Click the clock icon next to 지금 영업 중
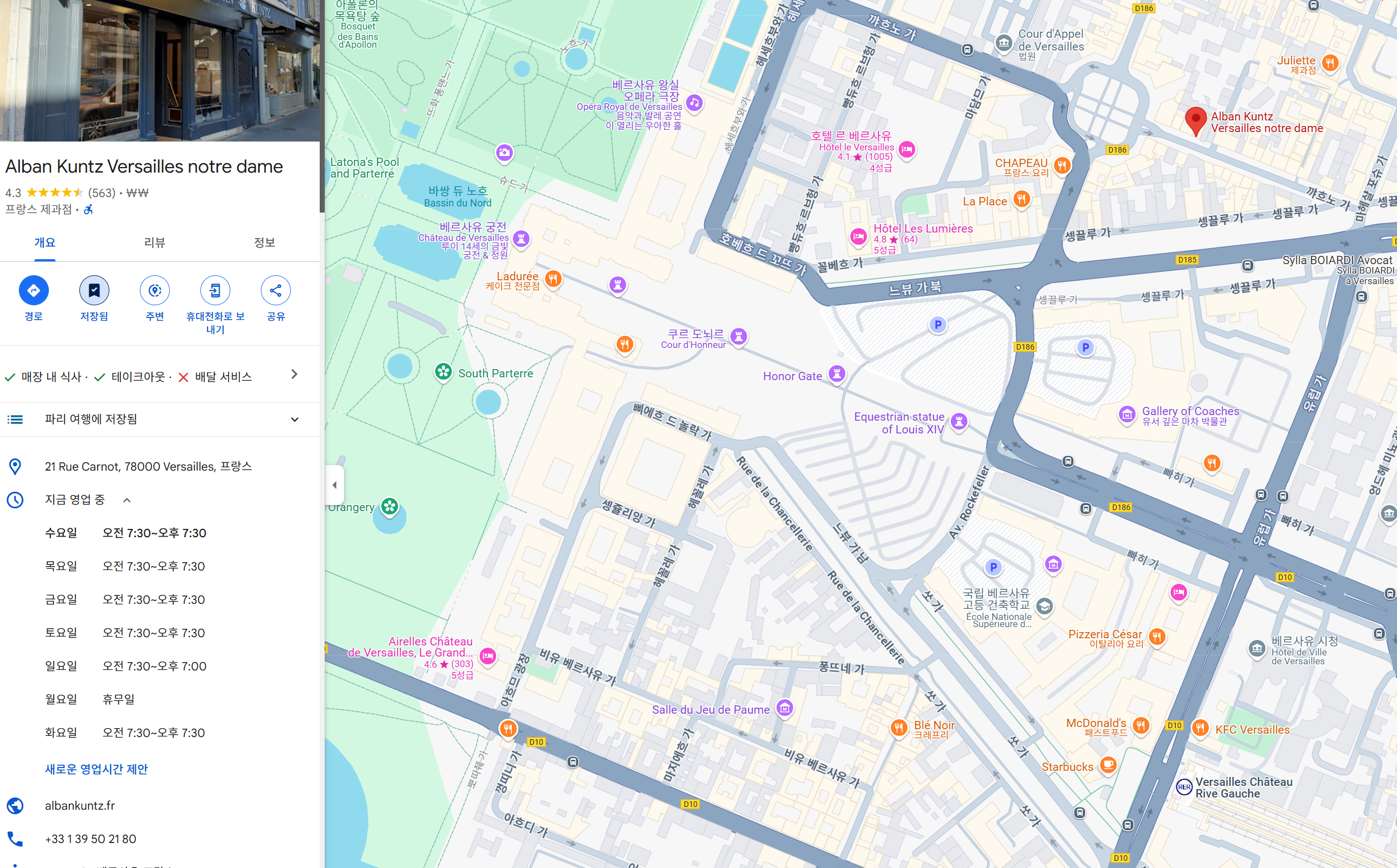Screen dimensions: 1397x868 click(x=15, y=500)
